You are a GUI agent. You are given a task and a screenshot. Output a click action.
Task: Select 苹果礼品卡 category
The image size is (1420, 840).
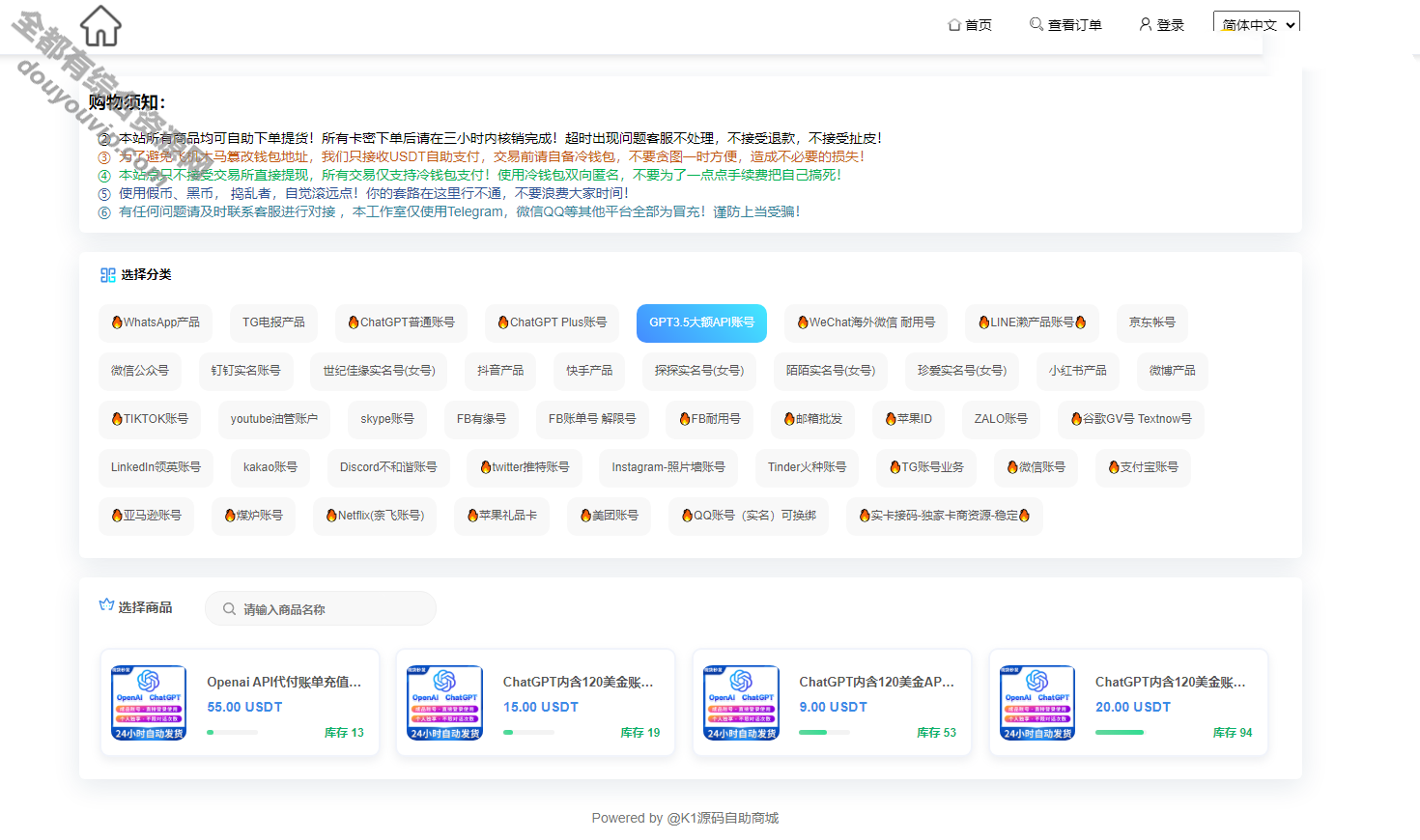coord(501,516)
